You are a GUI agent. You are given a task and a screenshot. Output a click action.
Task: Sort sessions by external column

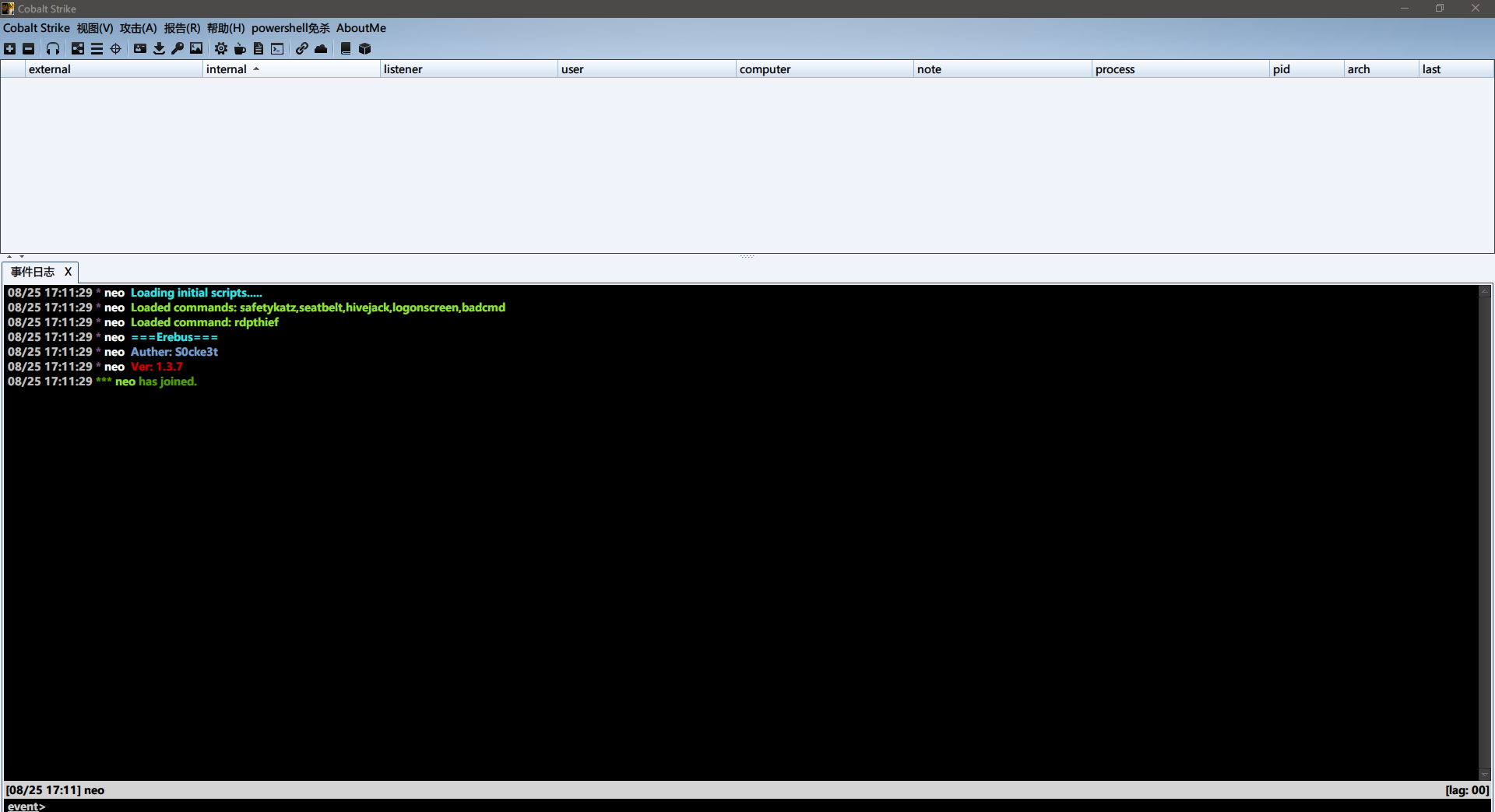click(114, 69)
